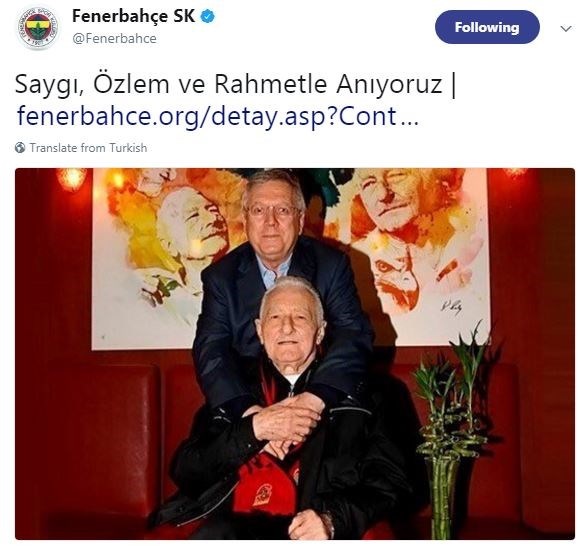Click the blue verified badge
The image size is (578, 546).
click(x=208, y=16)
